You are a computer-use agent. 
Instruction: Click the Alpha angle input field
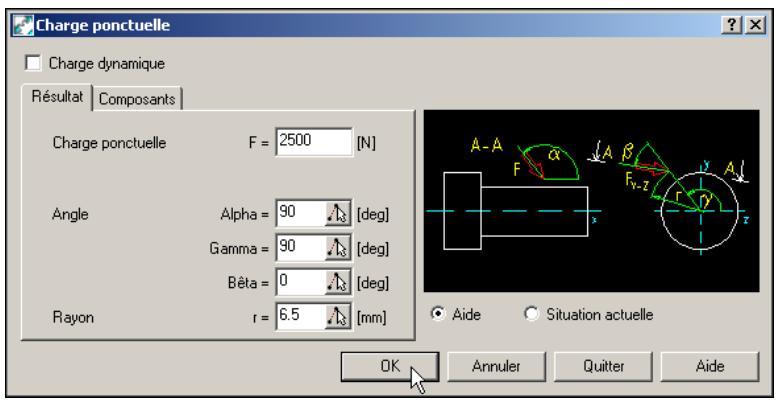(300, 214)
